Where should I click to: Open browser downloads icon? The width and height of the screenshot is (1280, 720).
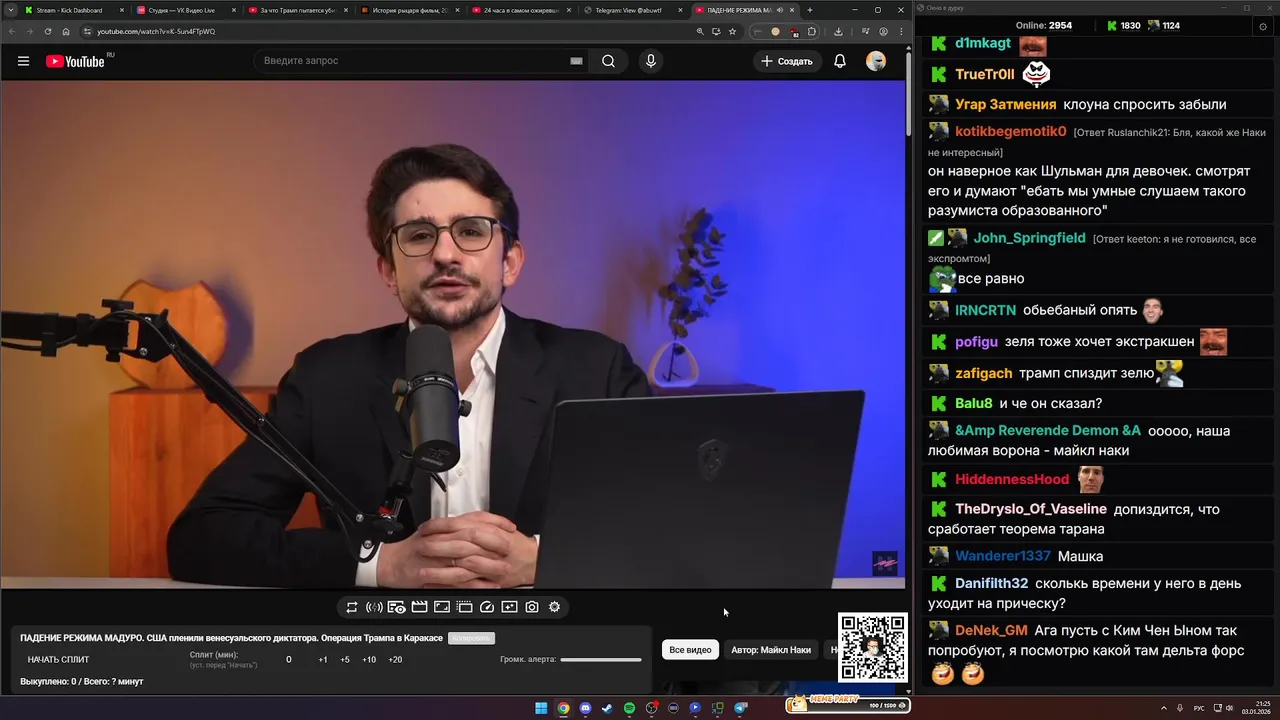pos(838,31)
